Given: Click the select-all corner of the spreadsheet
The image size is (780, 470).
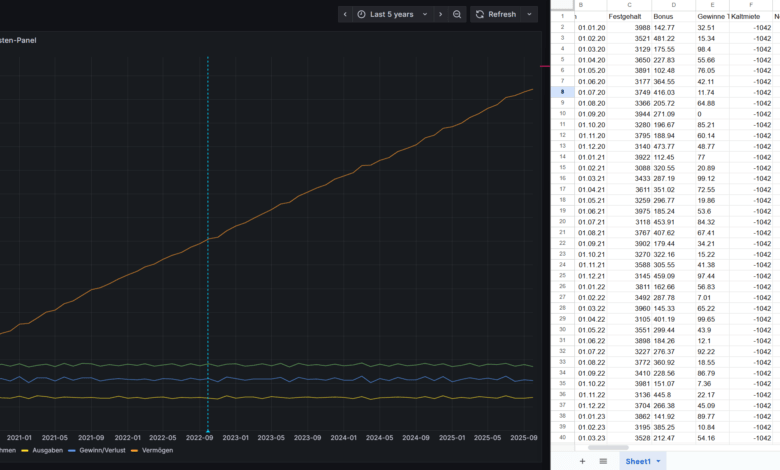Looking at the screenshot, I should coord(562,5).
